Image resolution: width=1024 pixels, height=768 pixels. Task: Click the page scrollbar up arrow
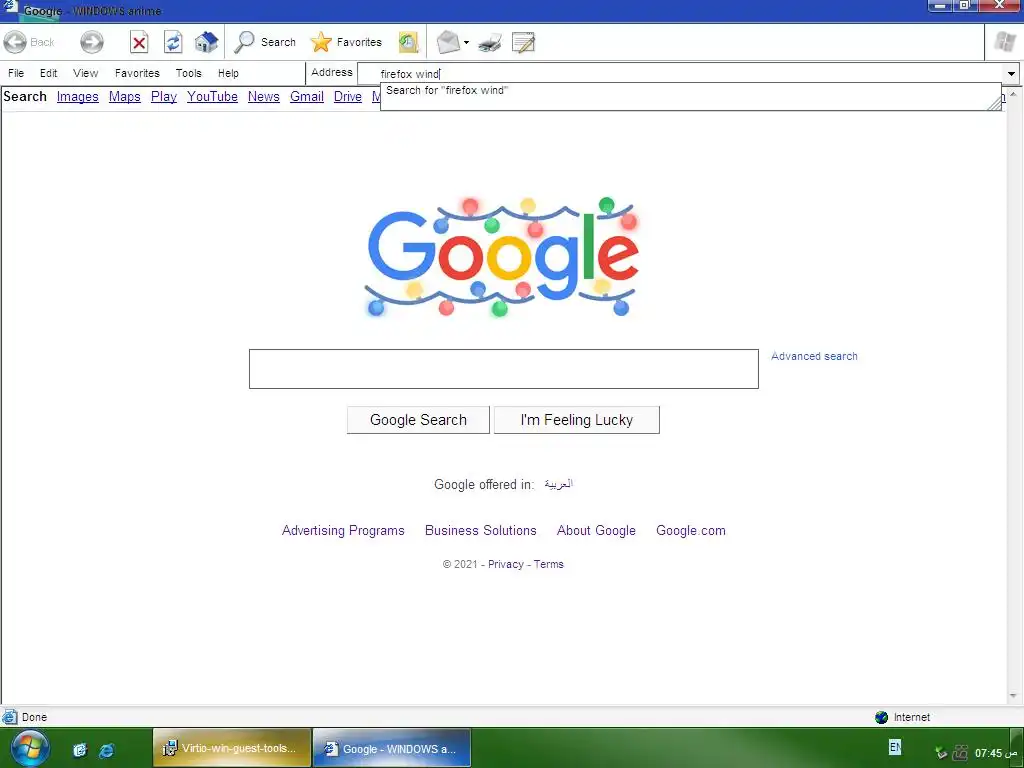pyautogui.click(x=1014, y=95)
